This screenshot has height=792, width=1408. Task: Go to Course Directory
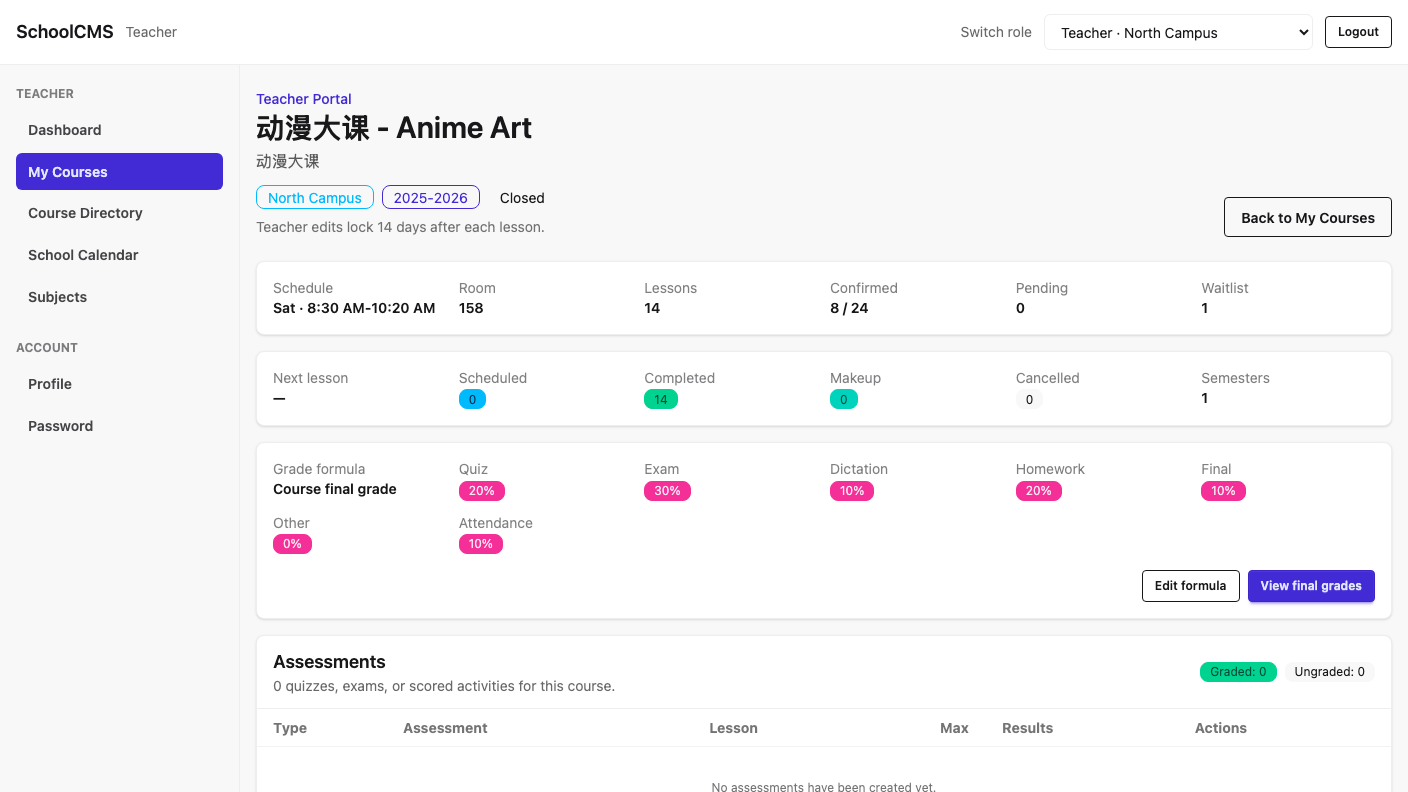click(x=119, y=213)
